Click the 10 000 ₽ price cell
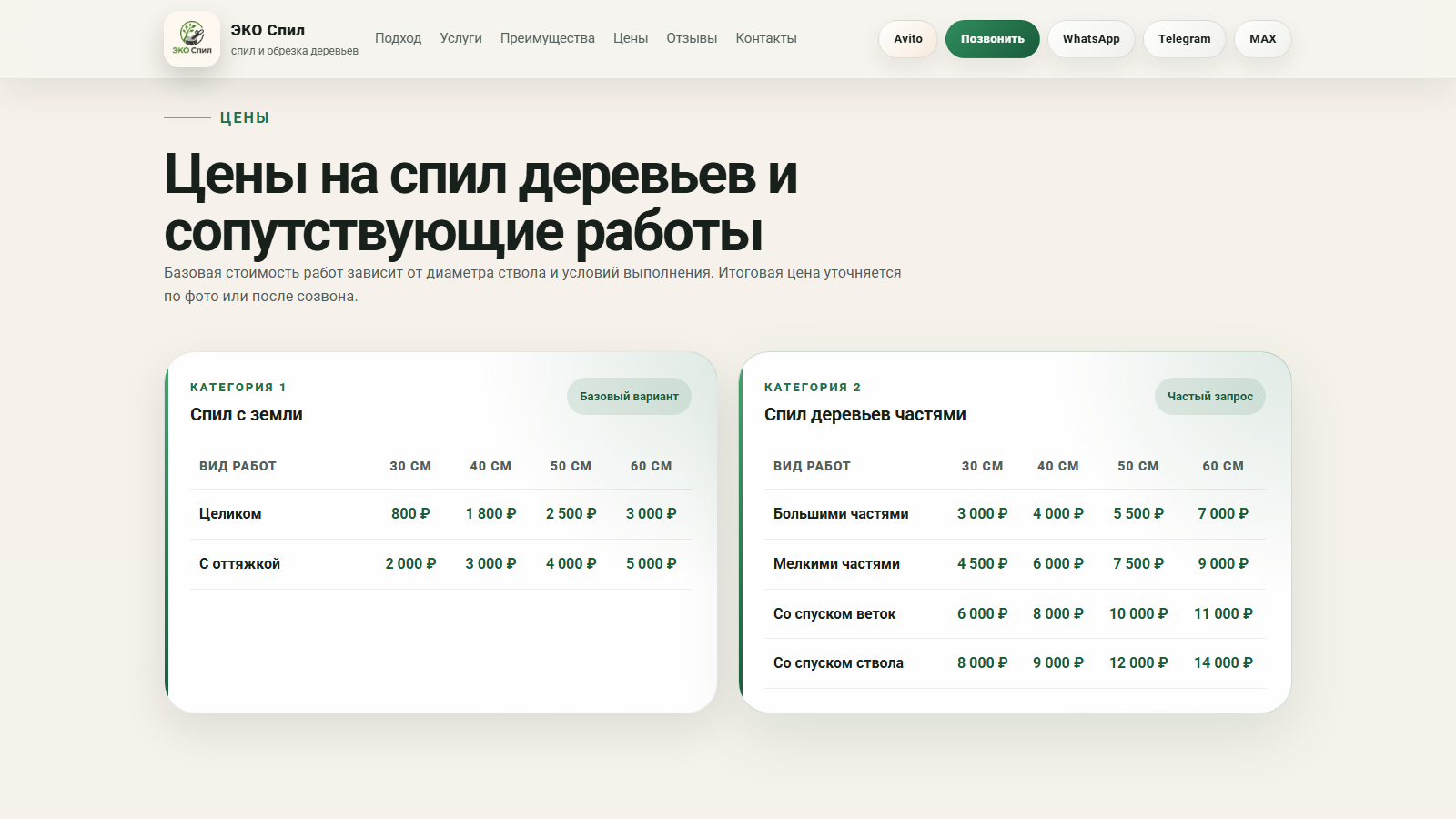The height and width of the screenshot is (819, 1456). pyautogui.click(x=1138, y=613)
